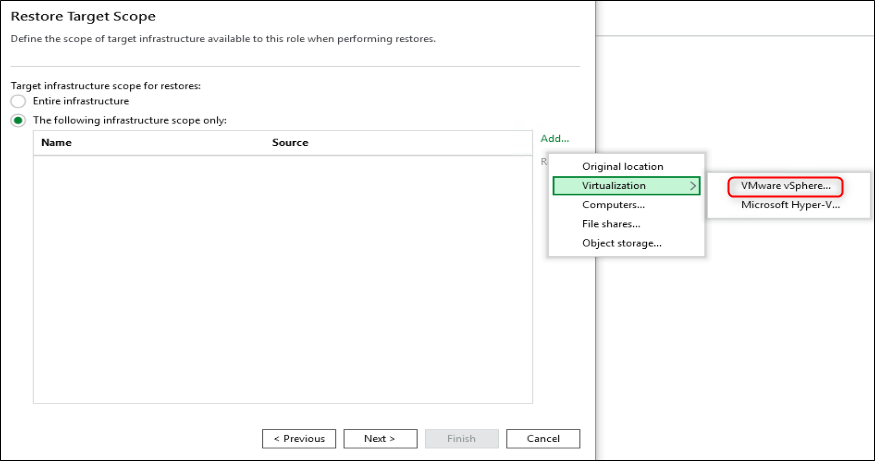
Task: Go back with the Previous button
Action: pos(299,439)
